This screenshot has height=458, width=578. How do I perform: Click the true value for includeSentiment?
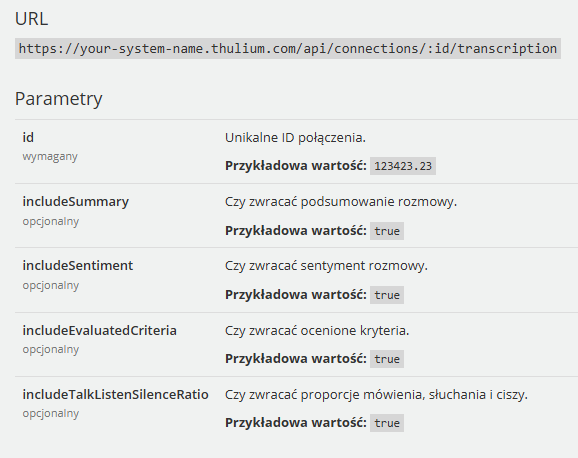click(x=387, y=295)
